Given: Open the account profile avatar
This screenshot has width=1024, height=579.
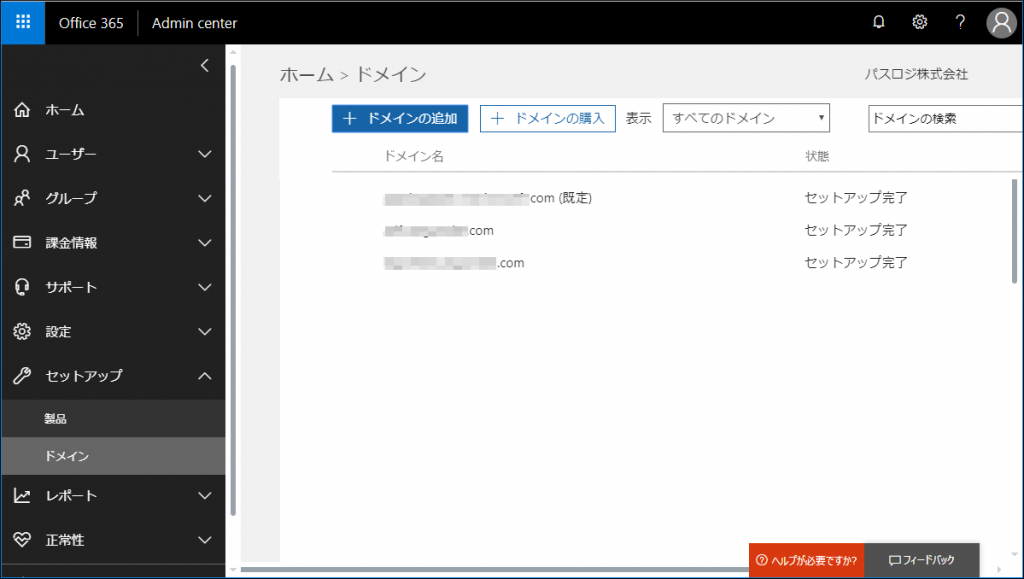Looking at the screenshot, I should pyautogui.click(x=1001, y=21).
